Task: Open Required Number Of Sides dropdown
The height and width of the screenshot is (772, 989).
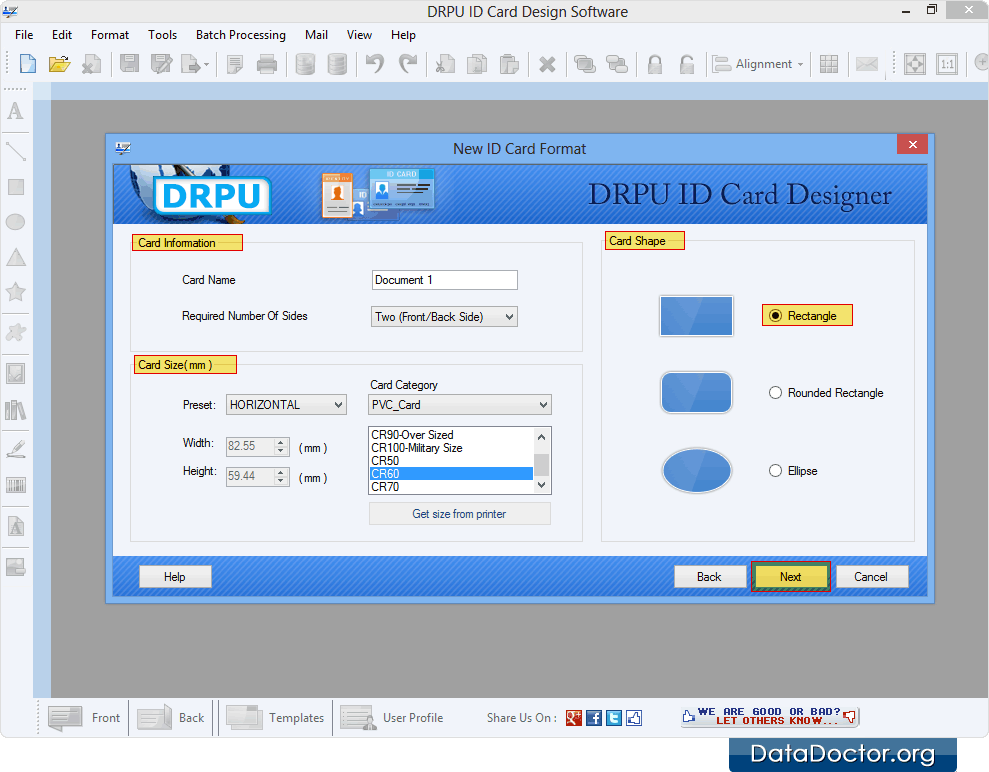Action: coord(444,317)
